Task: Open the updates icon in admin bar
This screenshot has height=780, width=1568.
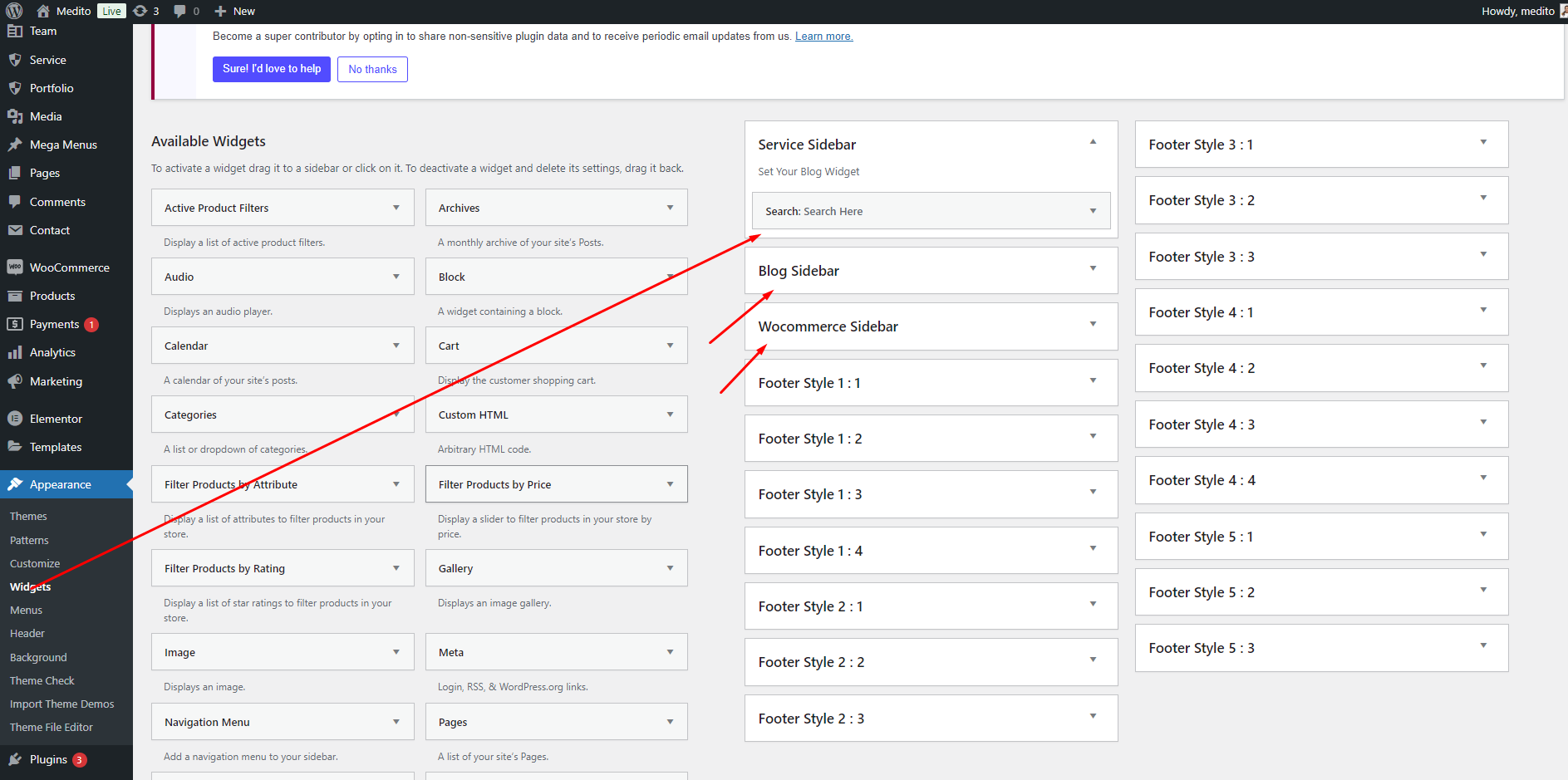Action: (140, 11)
